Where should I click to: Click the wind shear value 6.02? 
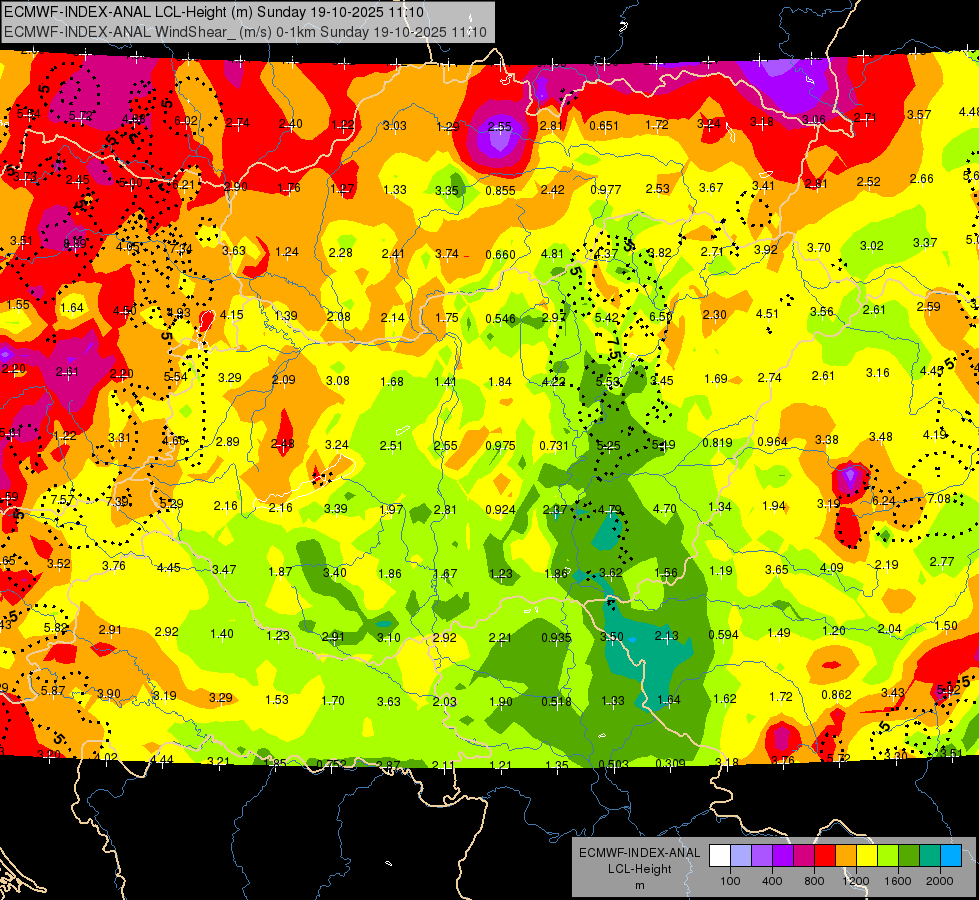click(x=186, y=121)
